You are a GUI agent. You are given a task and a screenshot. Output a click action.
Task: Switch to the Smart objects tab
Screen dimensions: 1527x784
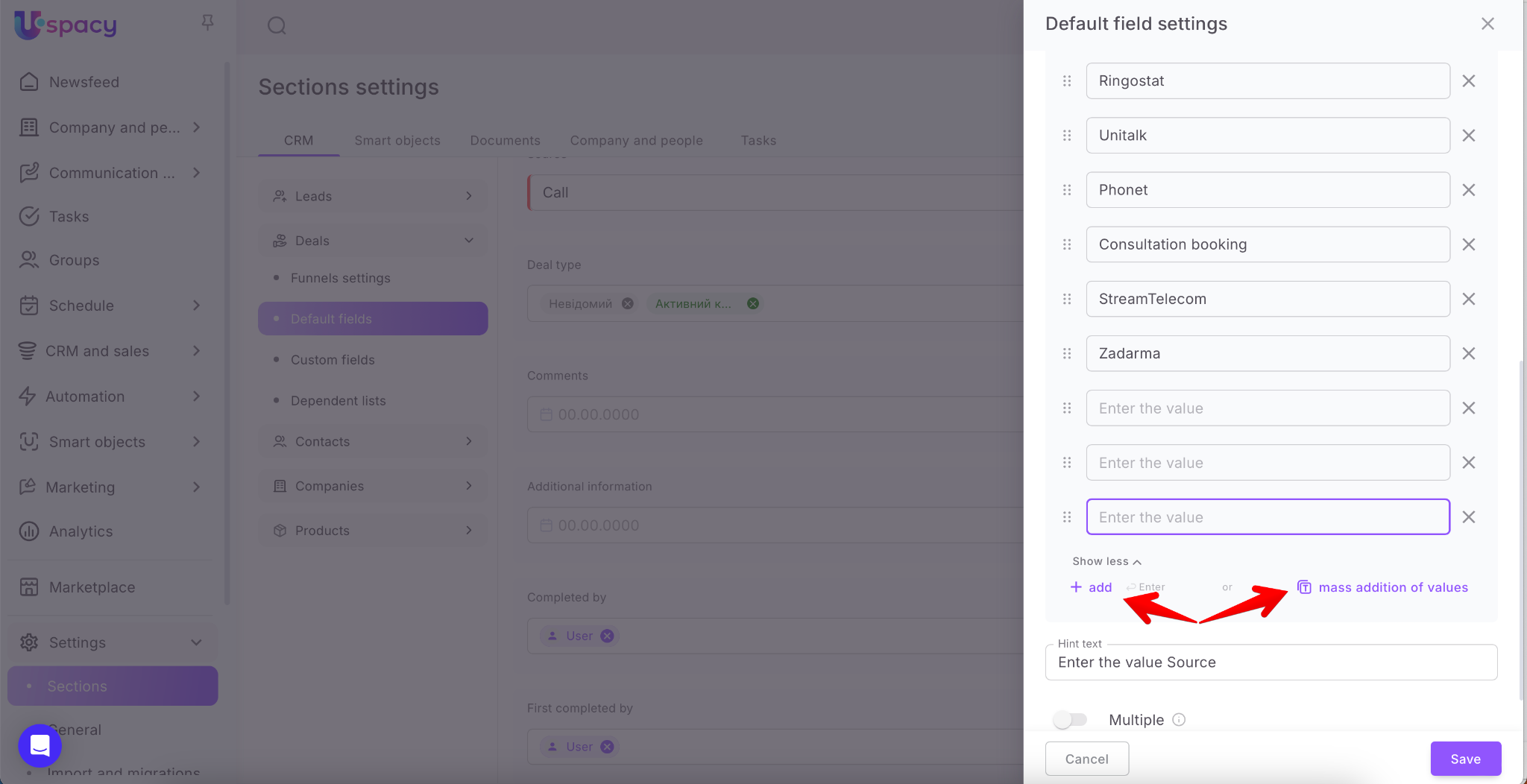397,140
